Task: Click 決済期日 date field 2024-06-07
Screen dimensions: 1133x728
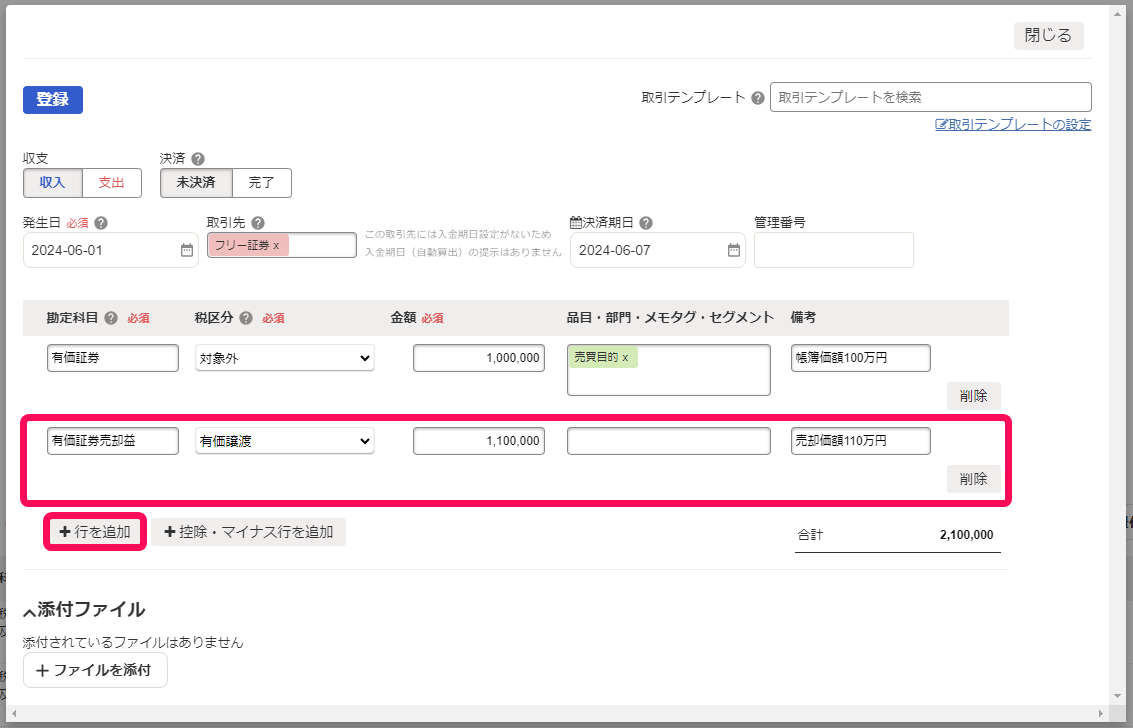Action: click(658, 251)
